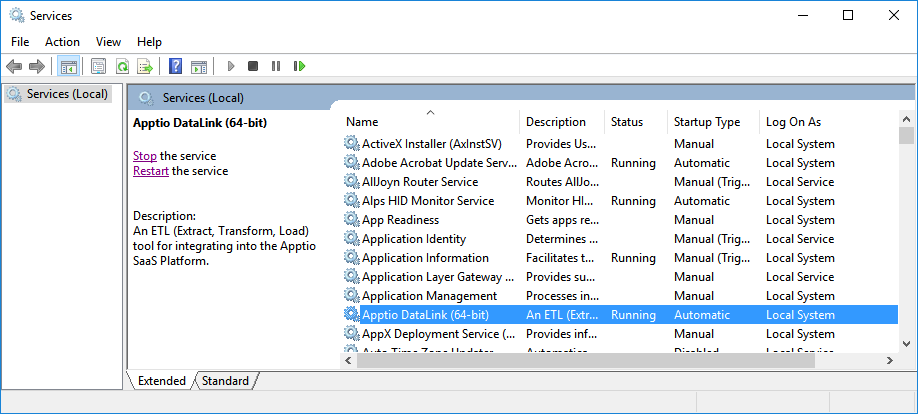The height and width of the screenshot is (414, 918).
Task: Click the Back arrow in toolbar
Action: 14,66
